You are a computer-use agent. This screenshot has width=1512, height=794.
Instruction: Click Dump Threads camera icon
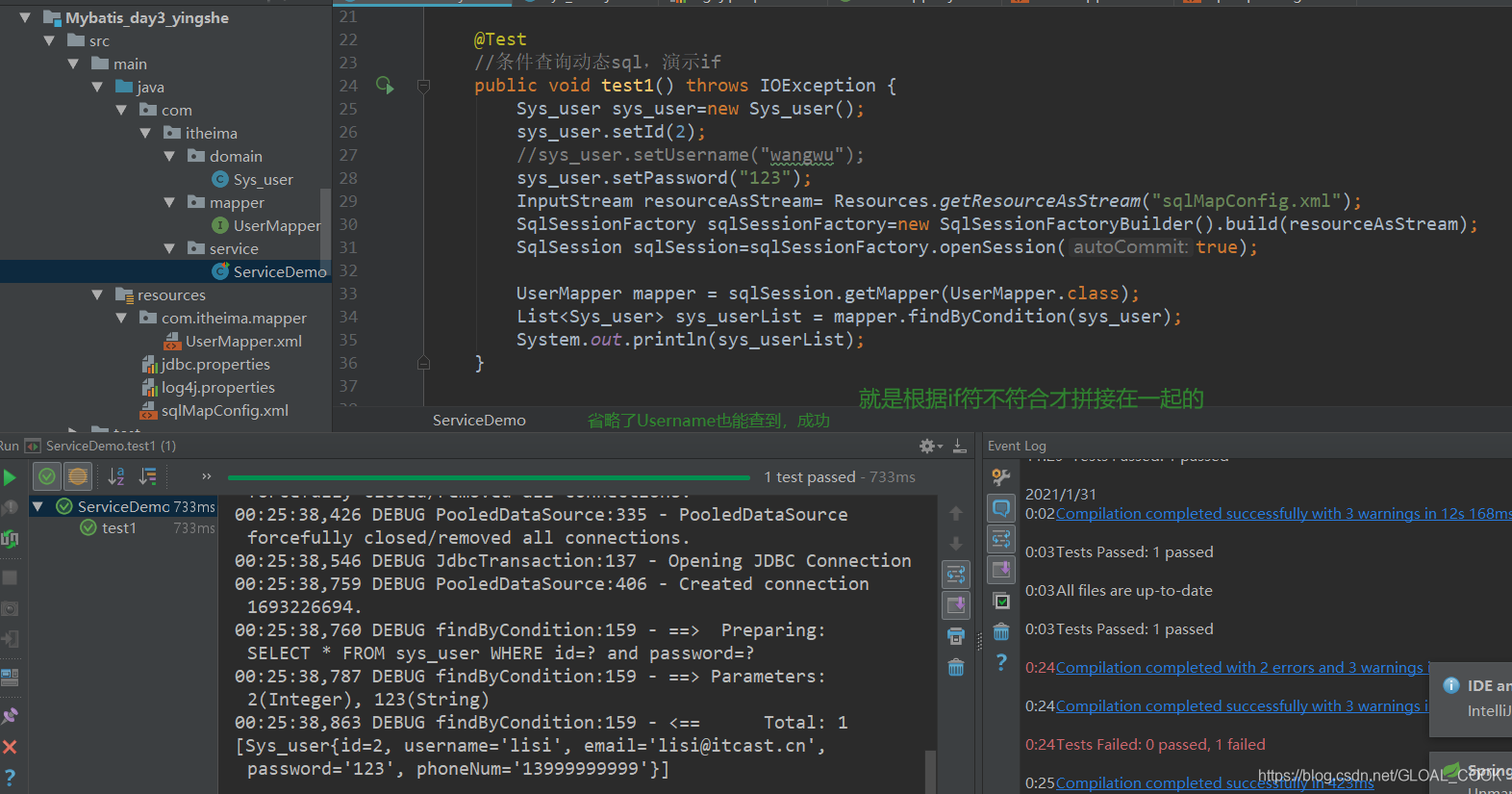tap(10, 608)
